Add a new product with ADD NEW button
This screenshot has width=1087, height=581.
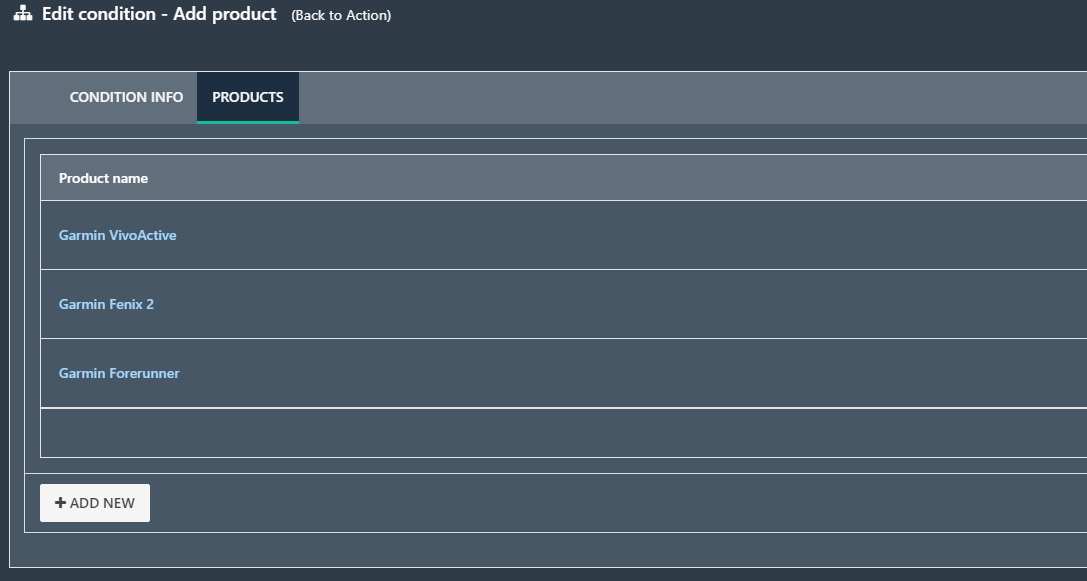(x=95, y=503)
